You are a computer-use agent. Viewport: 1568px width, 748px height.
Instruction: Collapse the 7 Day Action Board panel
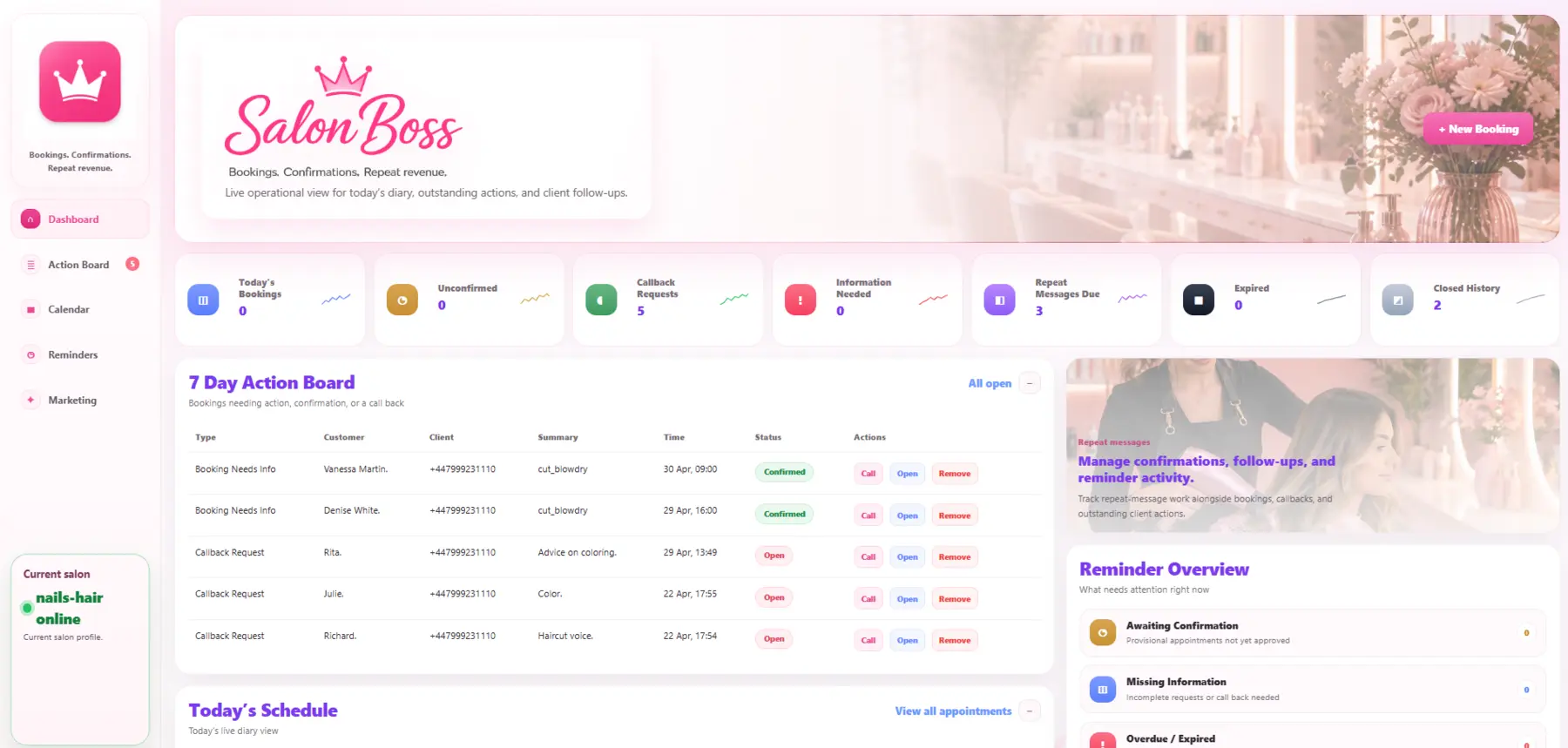tap(1030, 383)
